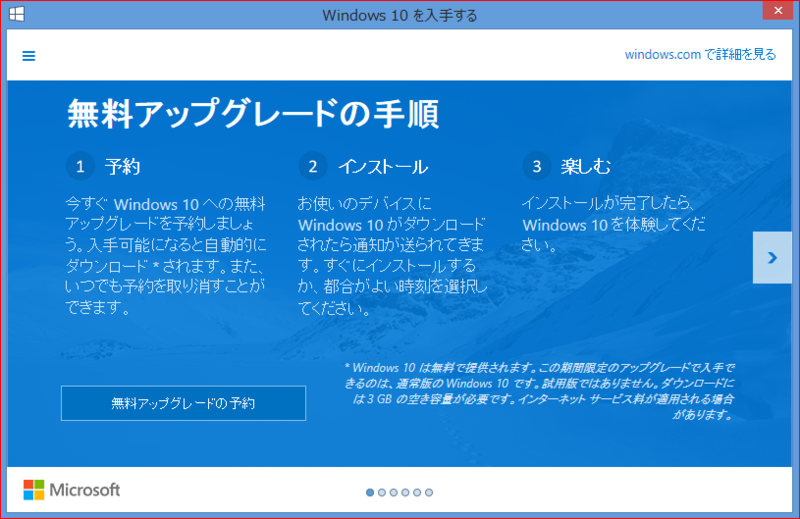This screenshot has width=800, height=519.
Task: Go to next slide with right arrow
Action: click(x=772, y=258)
